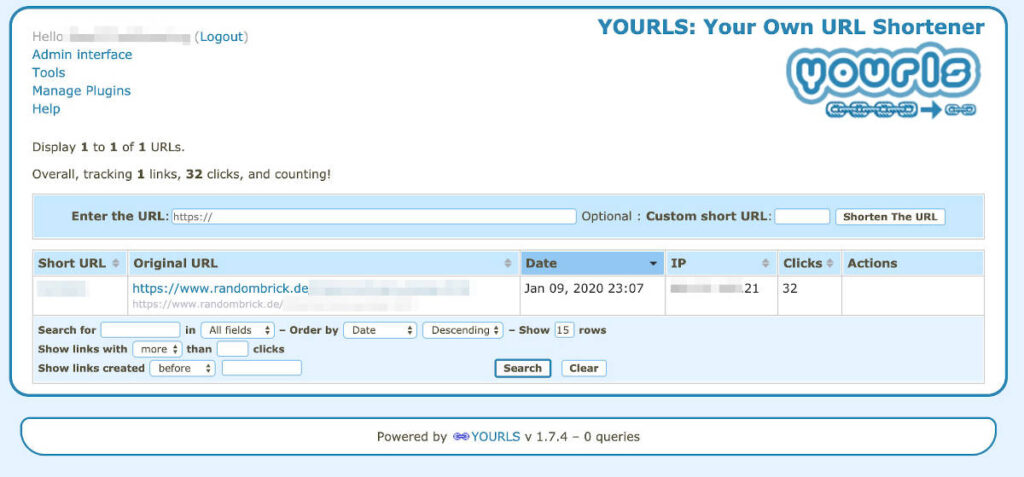The image size is (1024, 477).
Task: Click the IP column header label
Action: (x=677, y=263)
